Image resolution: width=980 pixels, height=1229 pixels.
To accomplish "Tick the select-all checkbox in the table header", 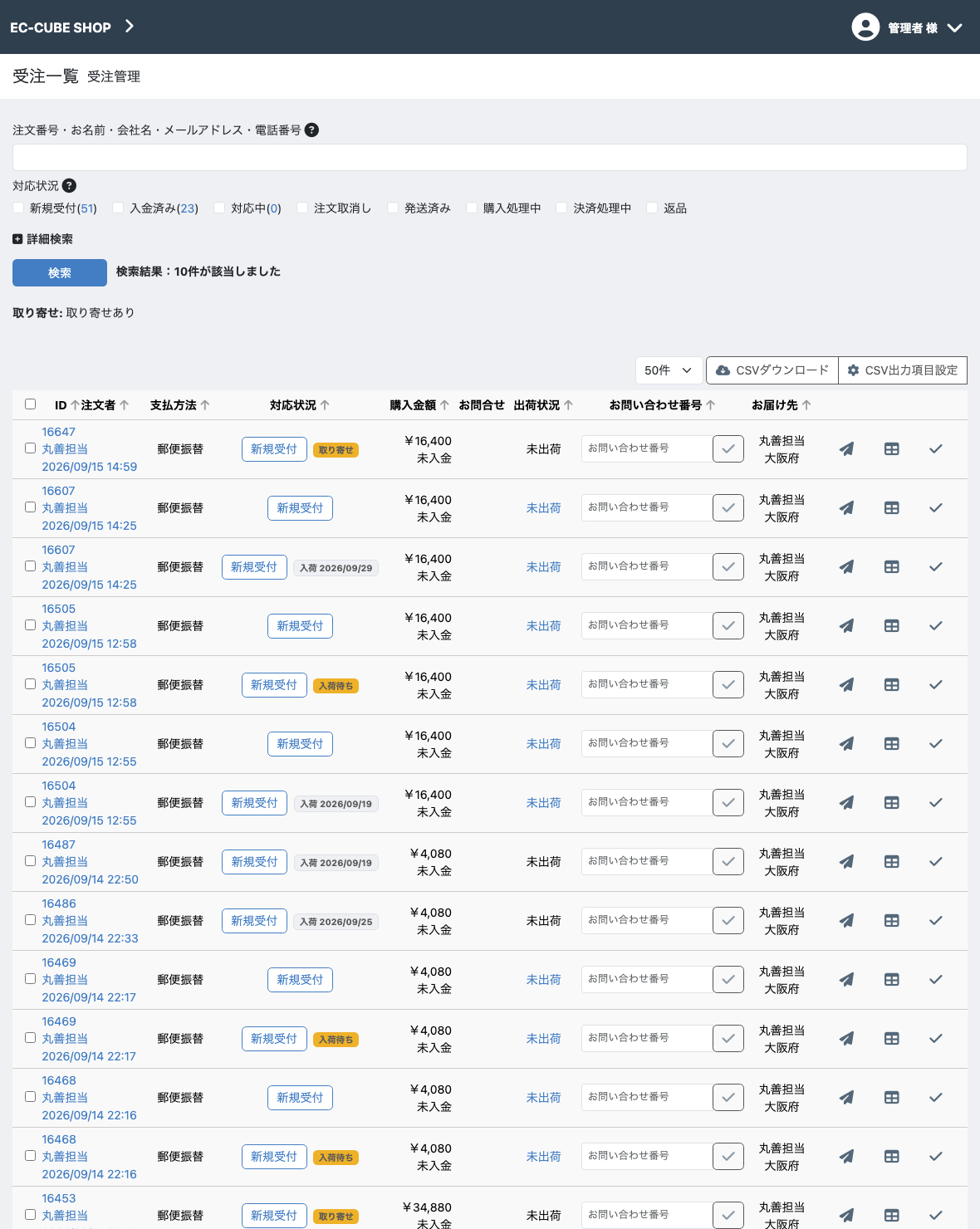I will click(x=31, y=404).
